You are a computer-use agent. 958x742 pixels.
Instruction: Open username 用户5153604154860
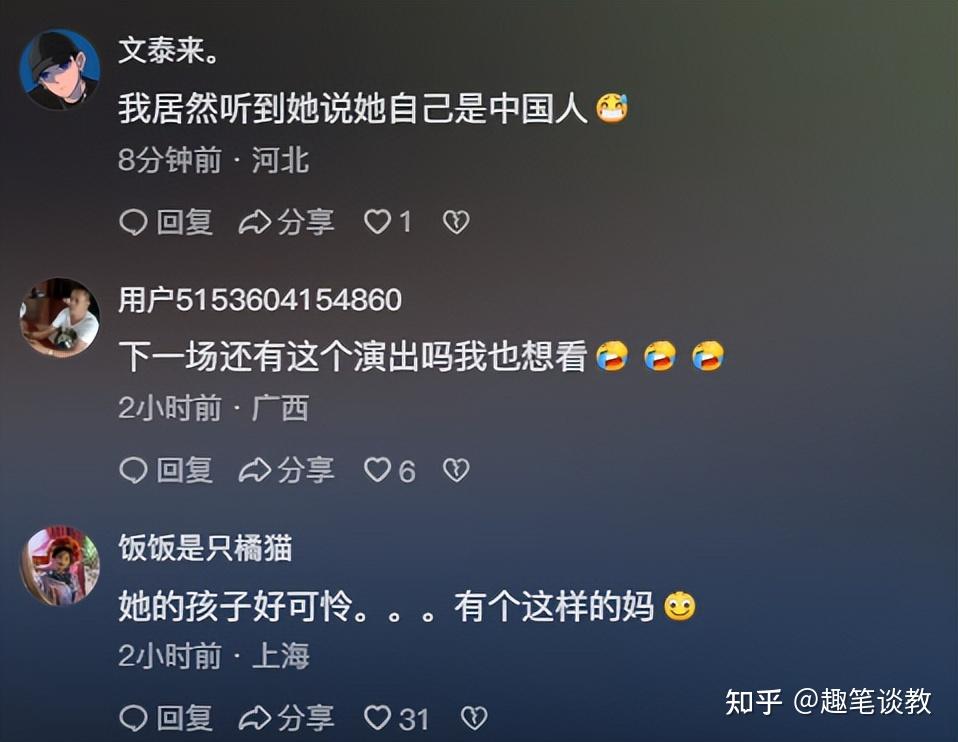260,299
